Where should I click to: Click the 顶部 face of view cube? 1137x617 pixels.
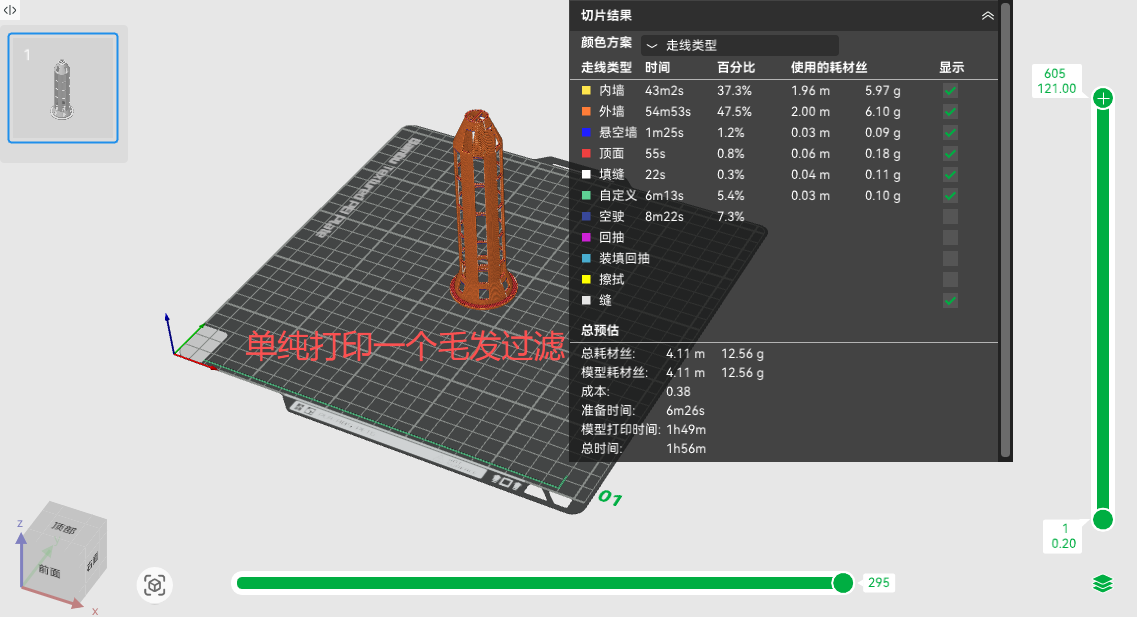coord(65,529)
